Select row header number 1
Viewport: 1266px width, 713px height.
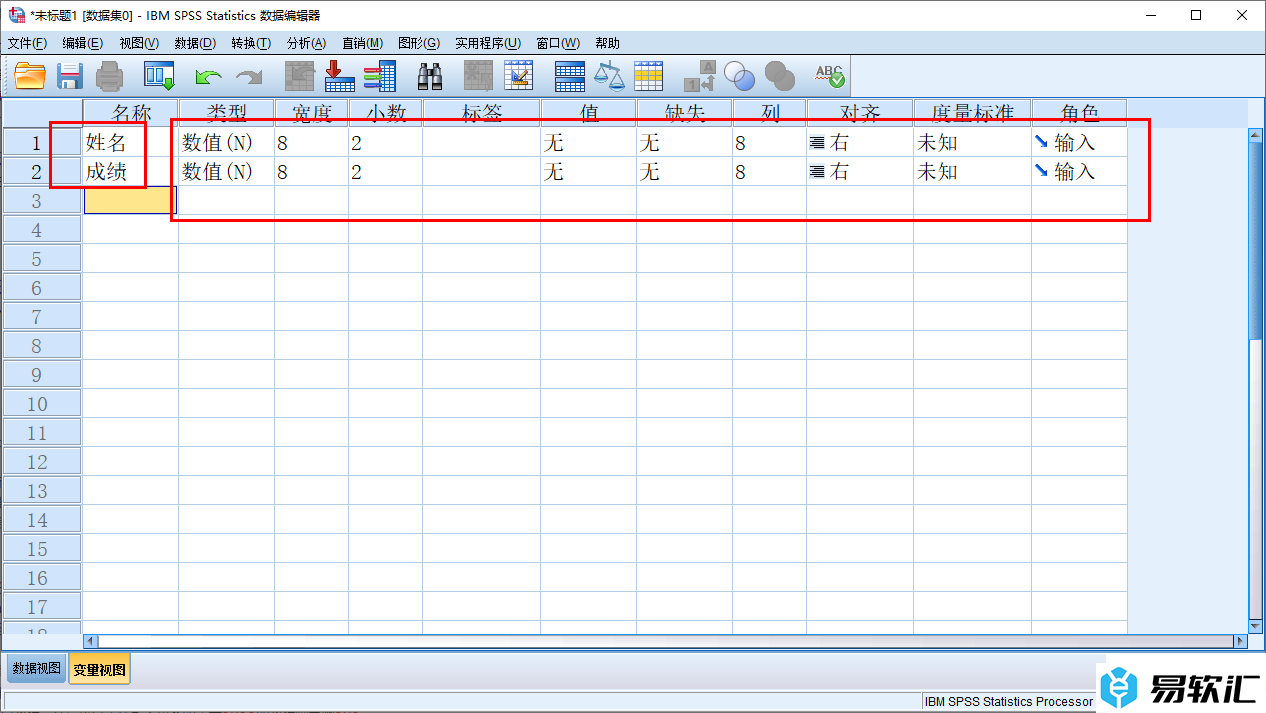tap(42, 143)
